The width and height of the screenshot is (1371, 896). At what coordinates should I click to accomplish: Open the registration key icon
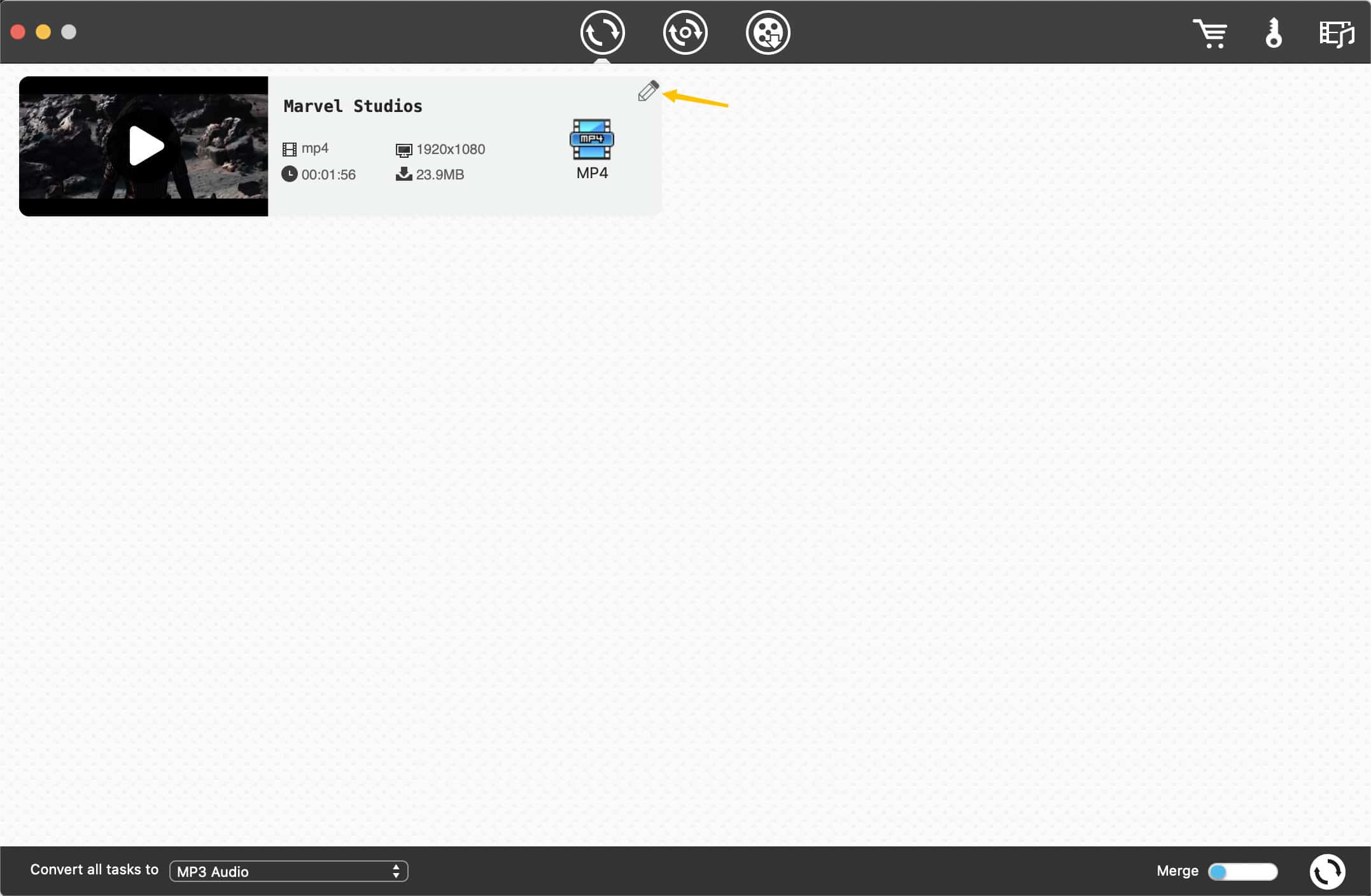(x=1273, y=33)
